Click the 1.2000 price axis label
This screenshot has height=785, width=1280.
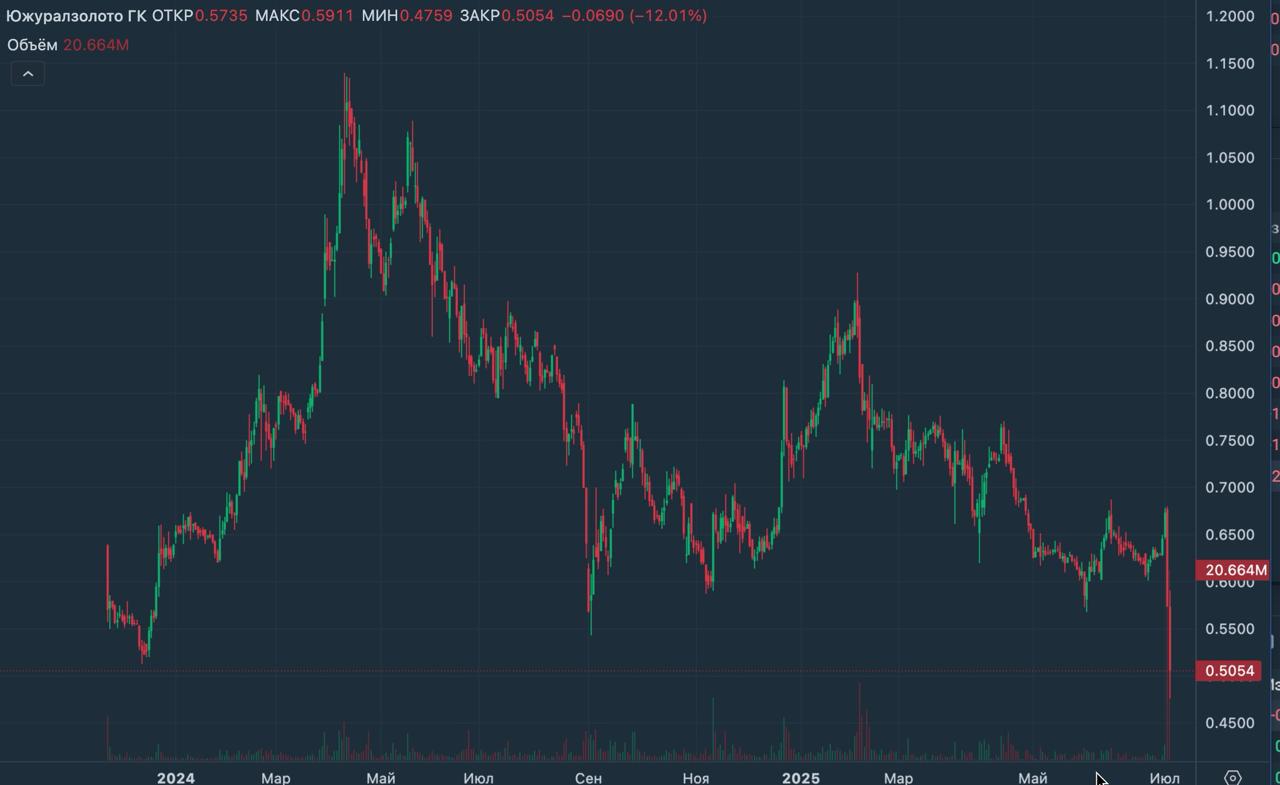pos(1230,16)
